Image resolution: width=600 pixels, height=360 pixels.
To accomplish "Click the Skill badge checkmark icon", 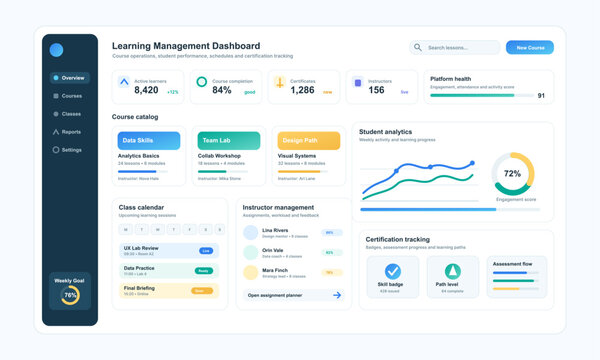I will pos(393,271).
